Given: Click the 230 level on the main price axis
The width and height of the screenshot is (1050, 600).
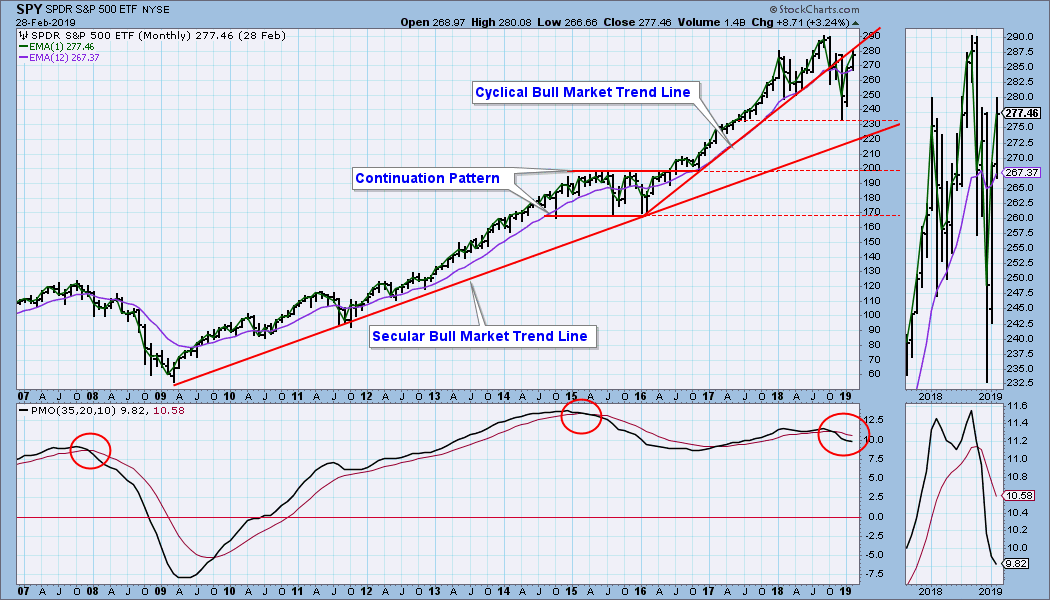Looking at the screenshot, I should click(x=873, y=124).
